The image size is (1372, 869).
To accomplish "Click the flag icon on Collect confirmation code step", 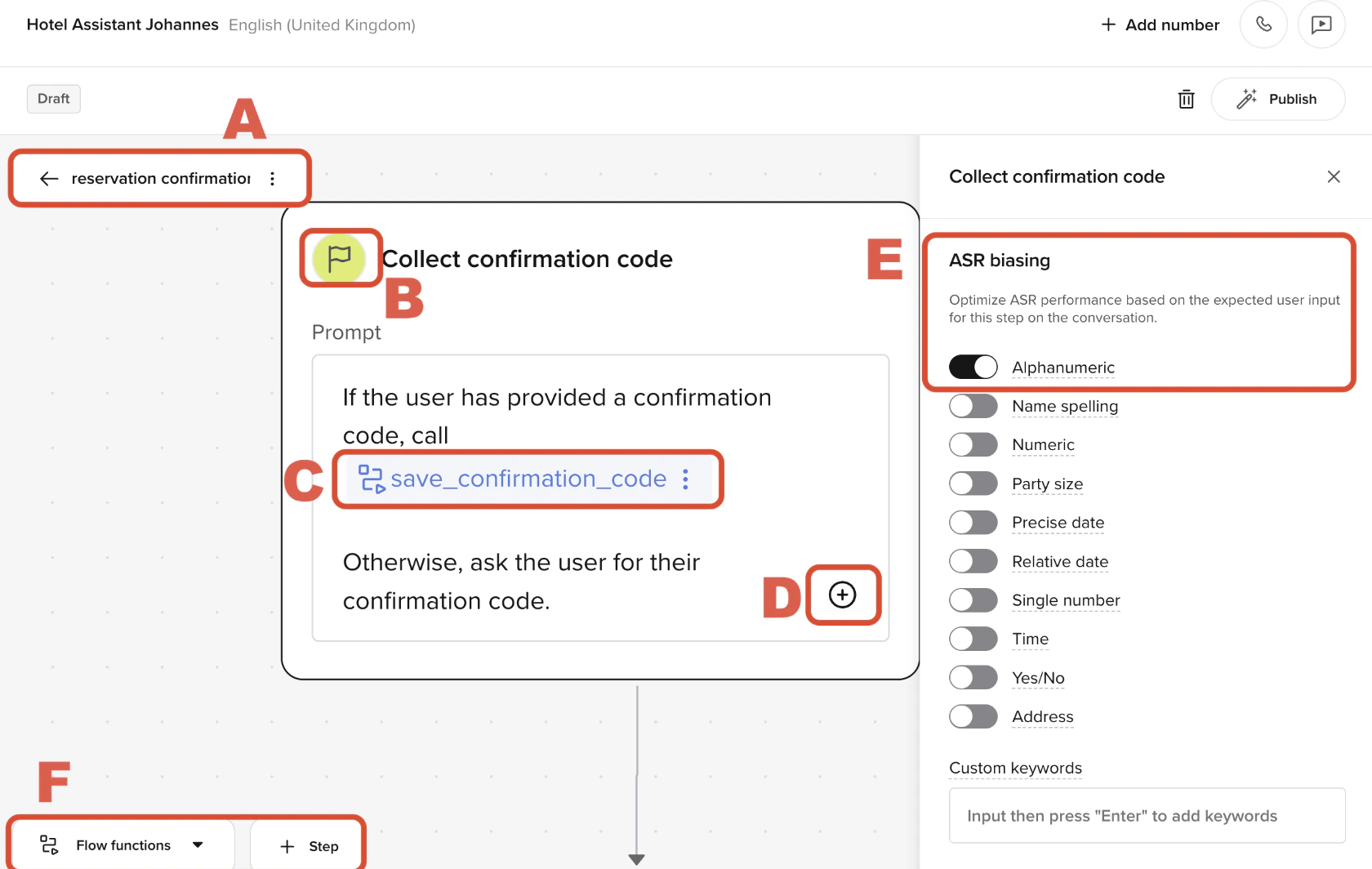I will click(340, 258).
